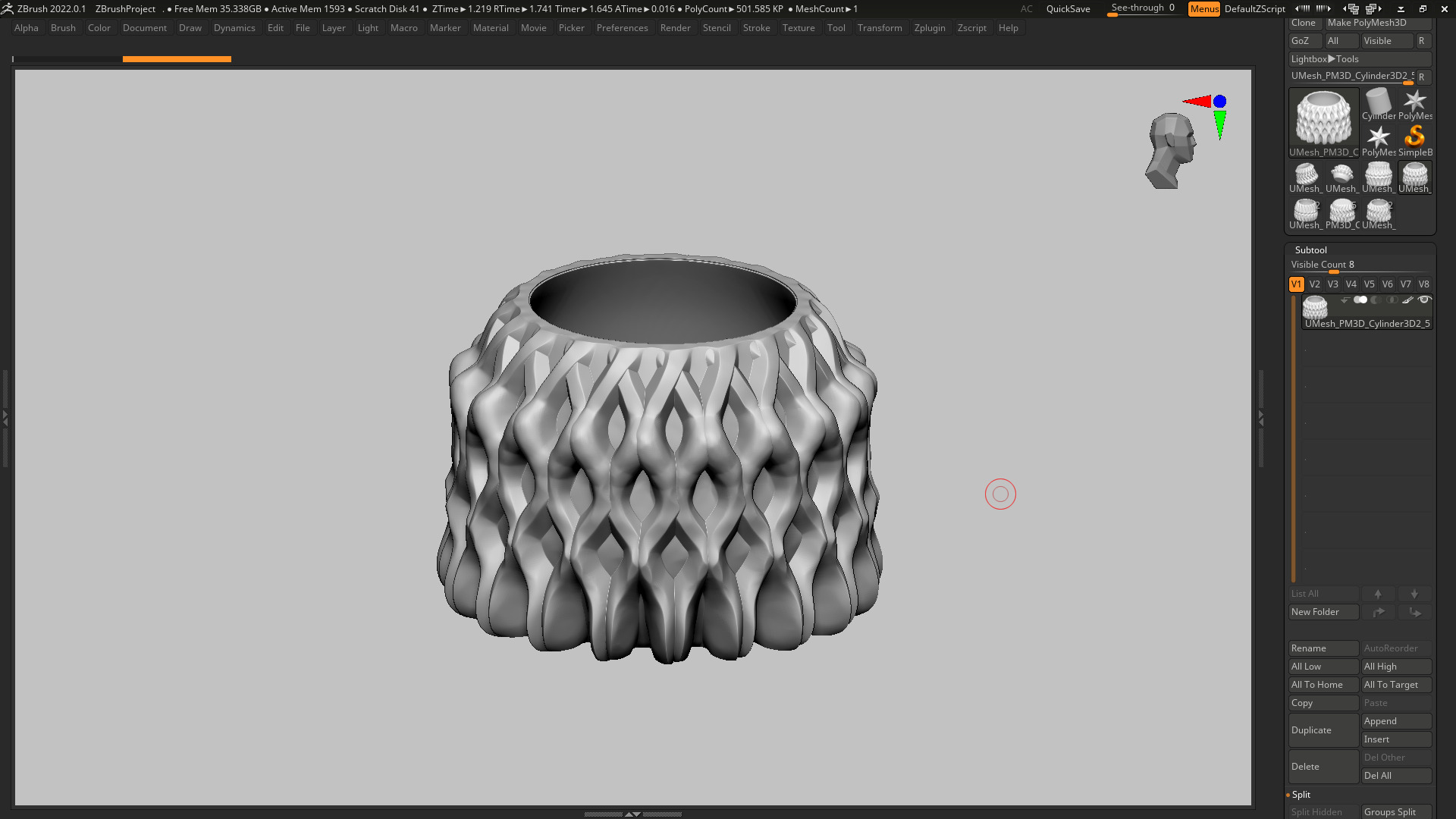1456x819 pixels.
Task: Click the green Y axis cone
Action: [1219, 125]
